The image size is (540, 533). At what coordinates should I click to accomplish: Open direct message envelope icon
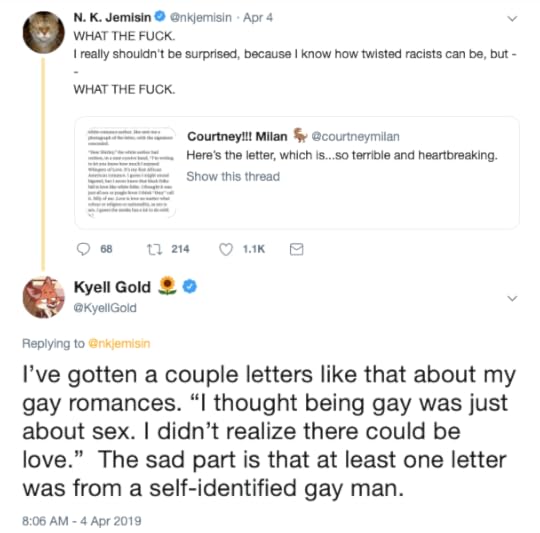click(x=297, y=249)
